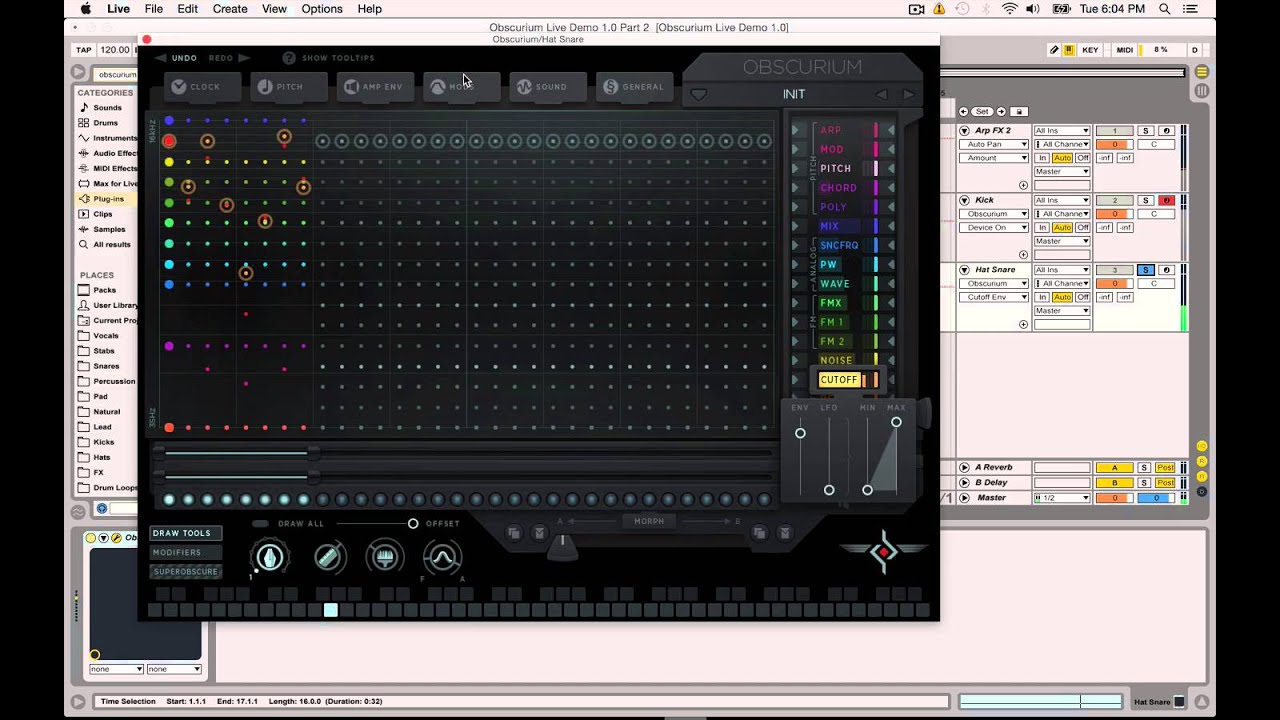This screenshot has height=720, width=1280.
Task: Toggle Auto monitoring on Arp FX 2 track
Action: (1061, 158)
